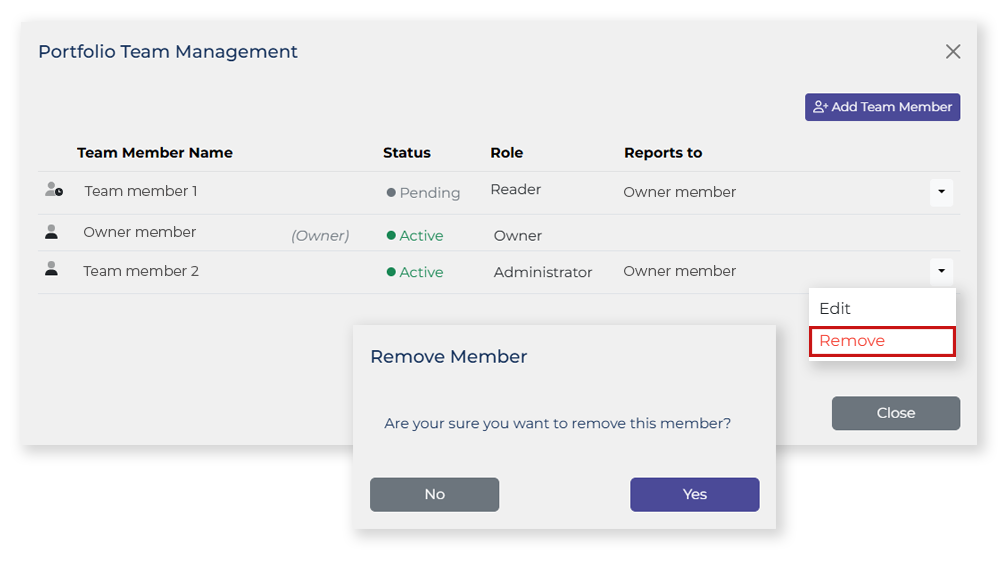Open the dropdown arrow for Team member 1
The image size is (1004, 561).
point(941,191)
